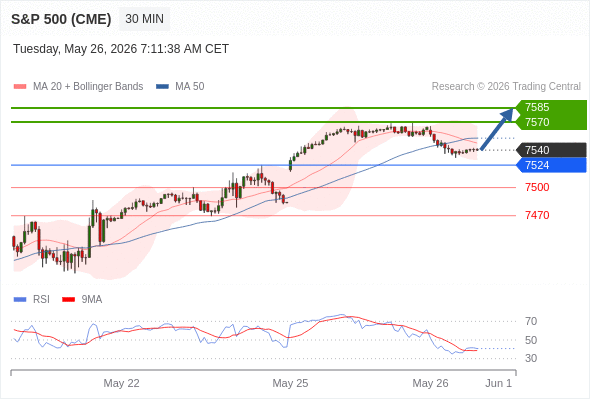Click the Research © 2026 Trading Central credit
The width and height of the screenshot is (590, 400).
click(x=506, y=87)
